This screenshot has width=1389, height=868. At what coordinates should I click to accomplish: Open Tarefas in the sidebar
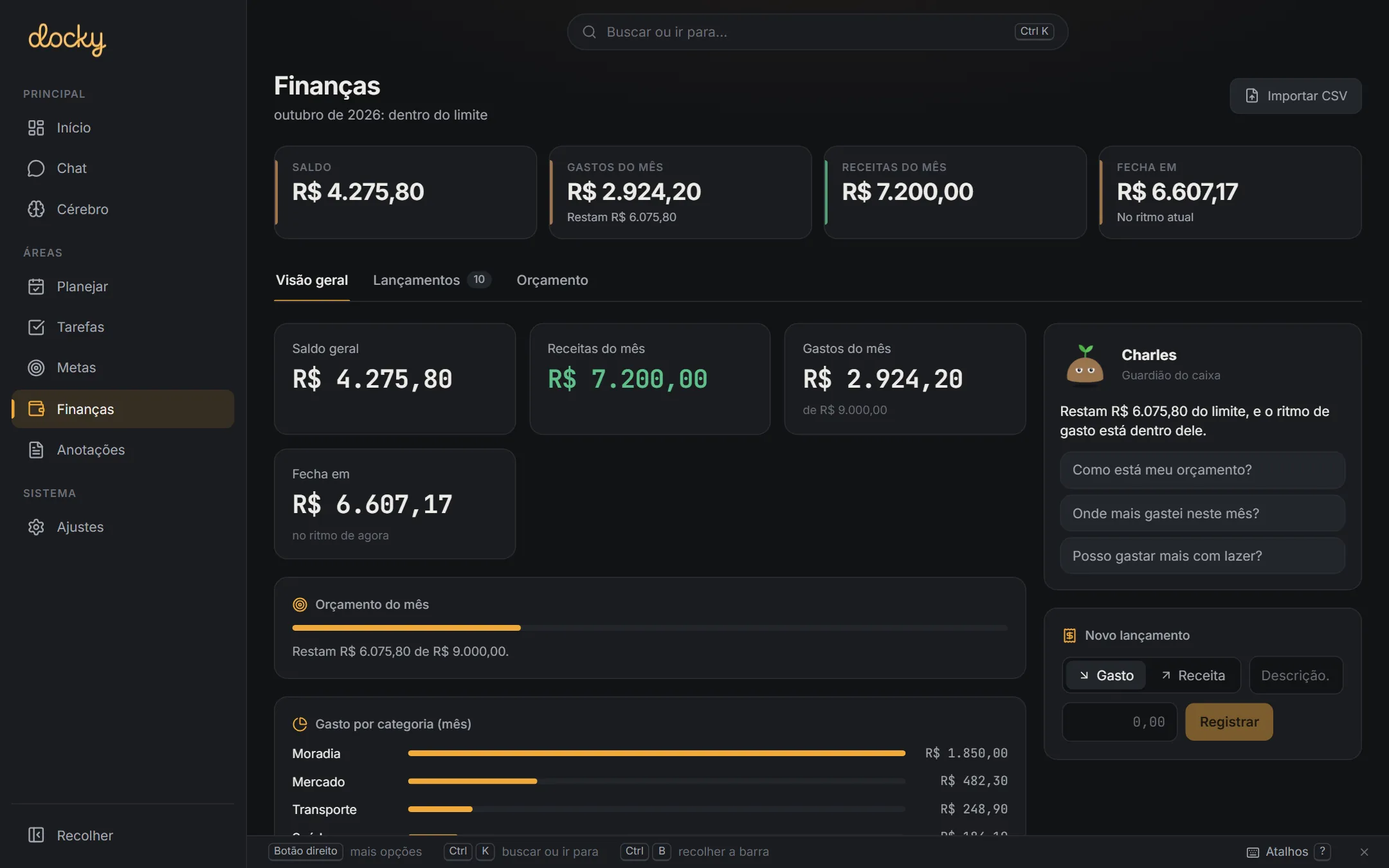[123, 327]
